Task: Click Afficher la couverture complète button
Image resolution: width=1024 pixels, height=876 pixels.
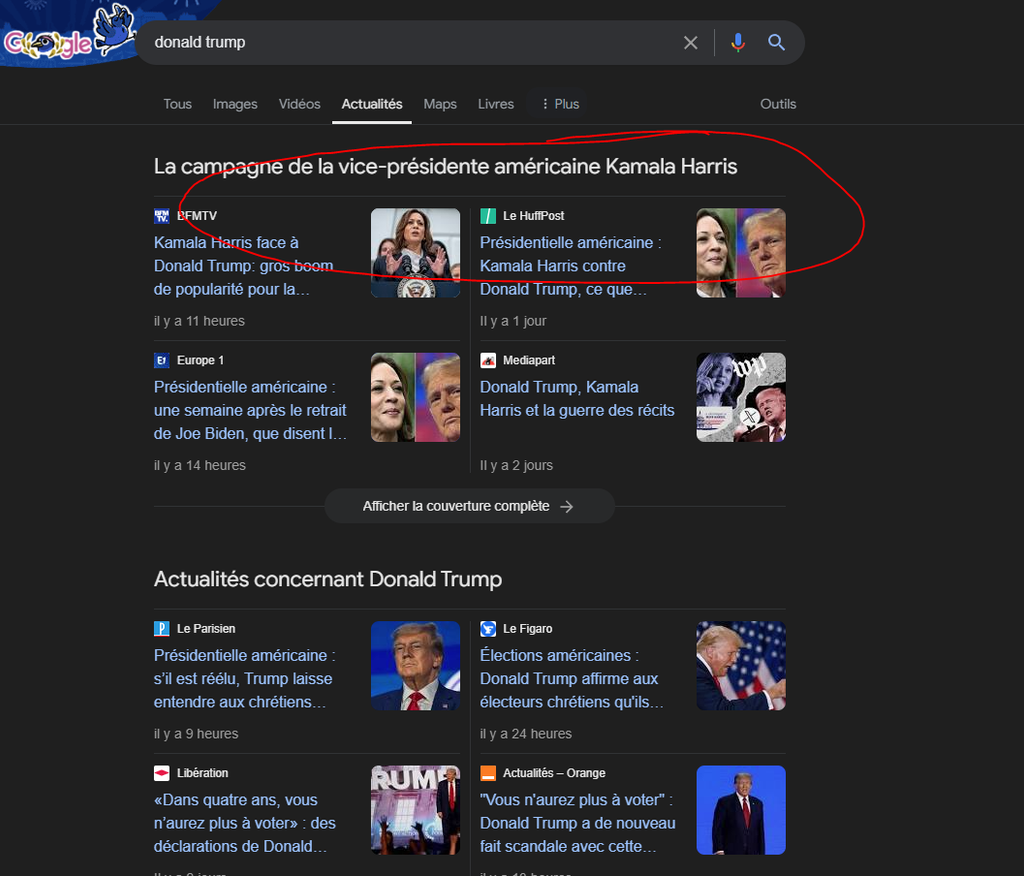Action: coord(468,506)
